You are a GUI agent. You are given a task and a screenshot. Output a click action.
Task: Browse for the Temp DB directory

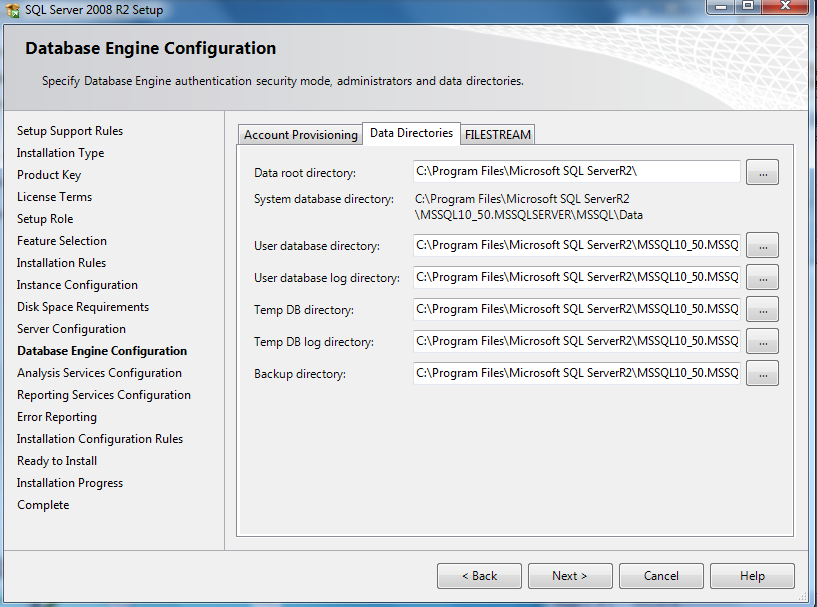762,309
